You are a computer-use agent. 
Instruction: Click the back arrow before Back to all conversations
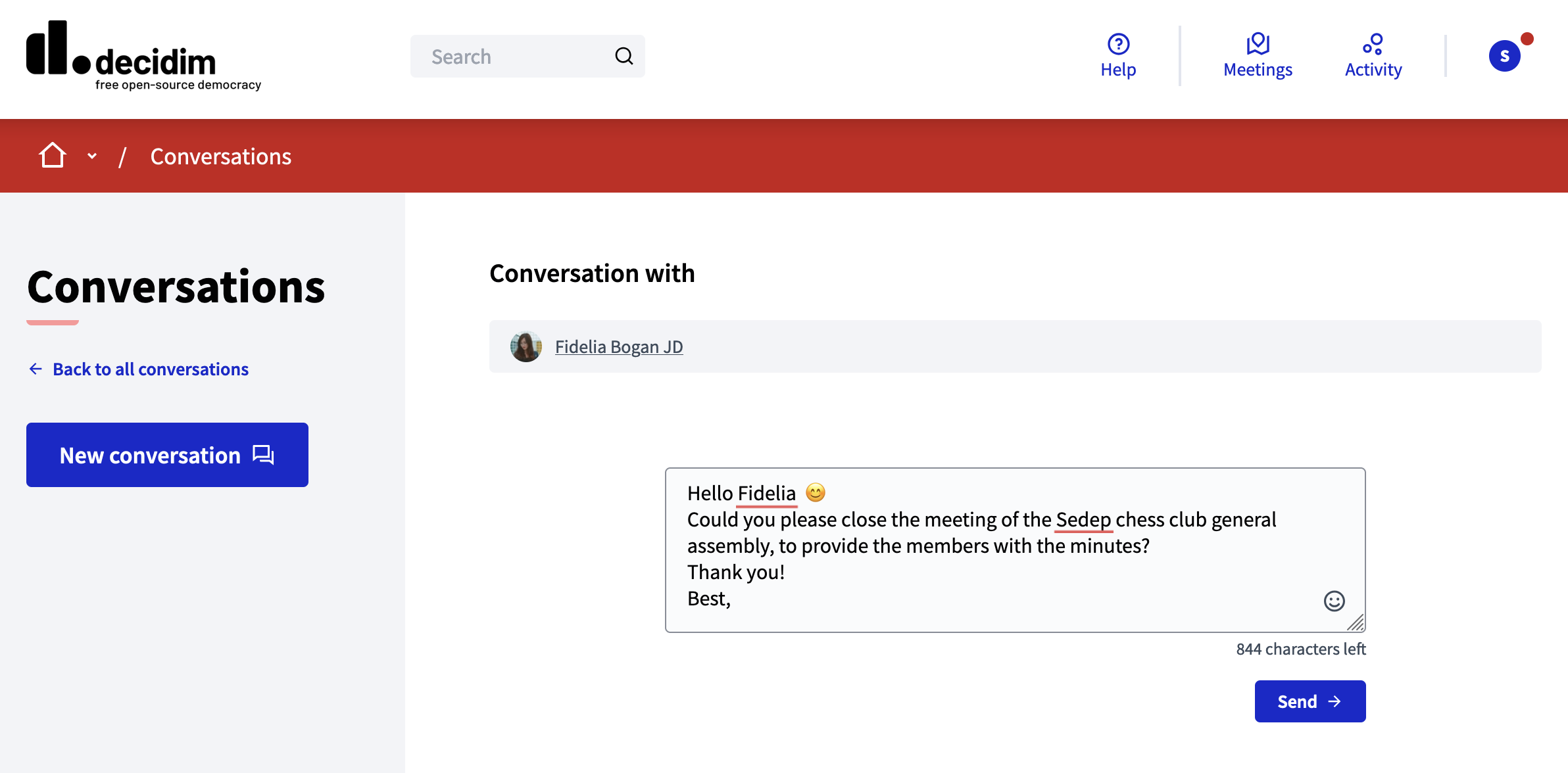point(36,369)
